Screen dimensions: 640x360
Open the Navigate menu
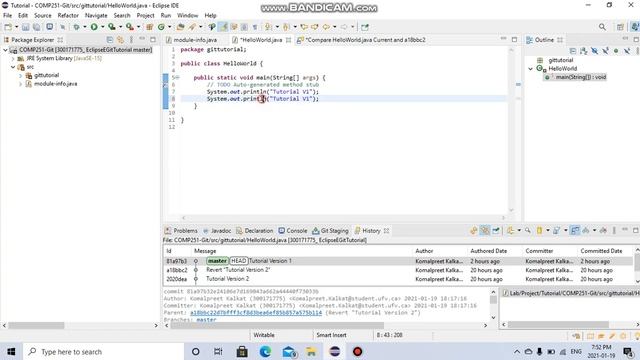[96, 16]
